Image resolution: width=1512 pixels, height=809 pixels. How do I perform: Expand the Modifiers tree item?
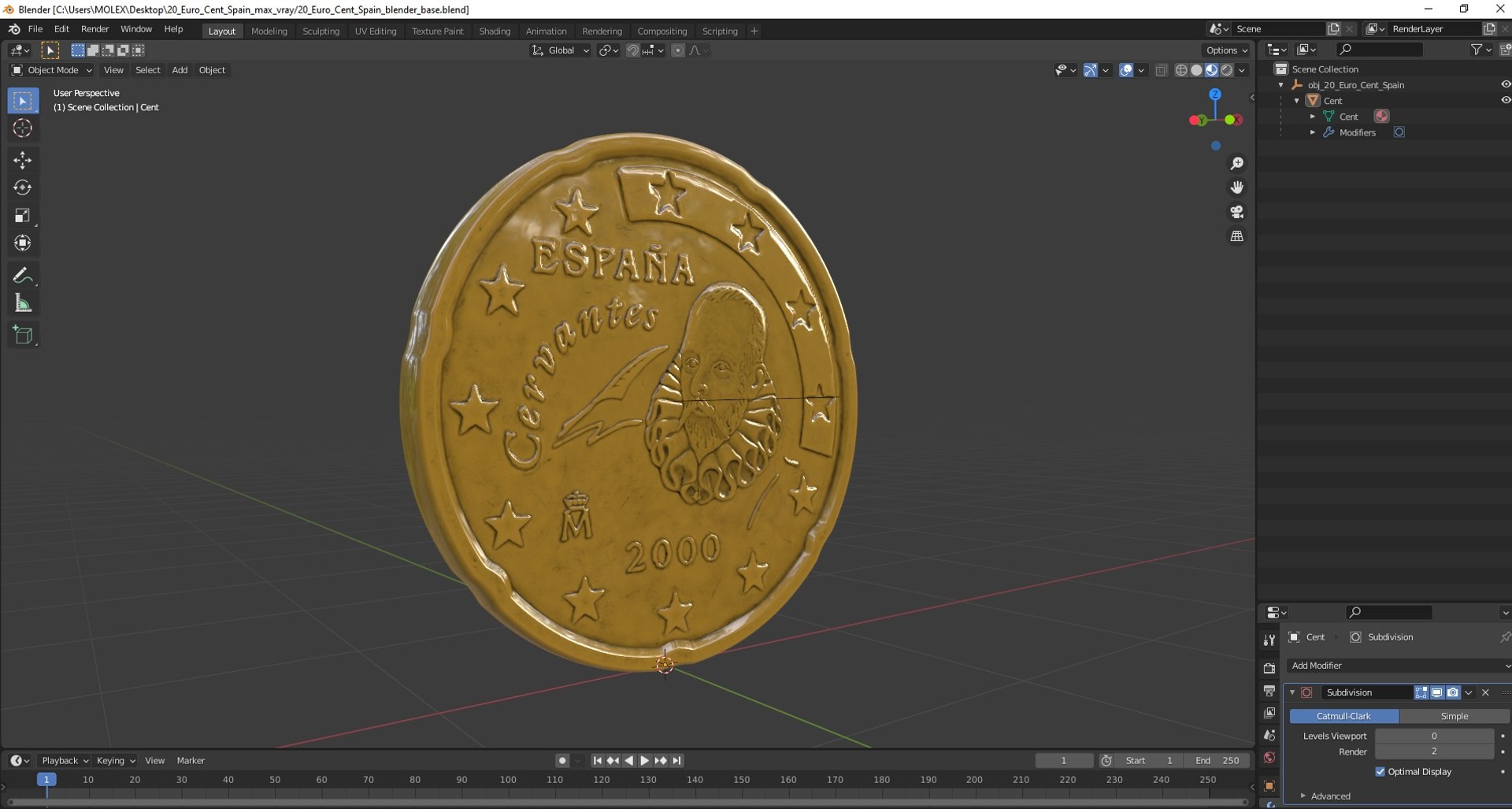1312,132
